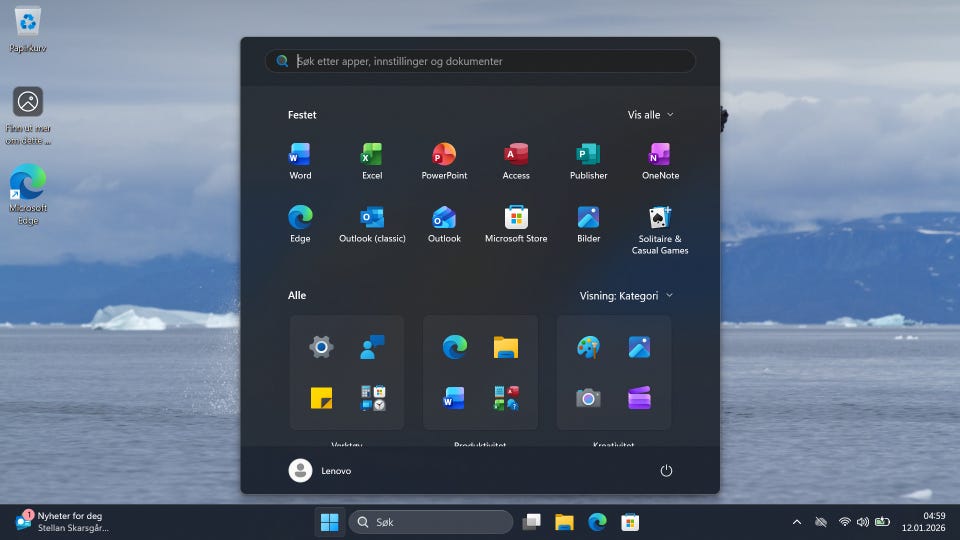
Task: Select Papirkurv recycle bin on desktop
Action: (28, 29)
